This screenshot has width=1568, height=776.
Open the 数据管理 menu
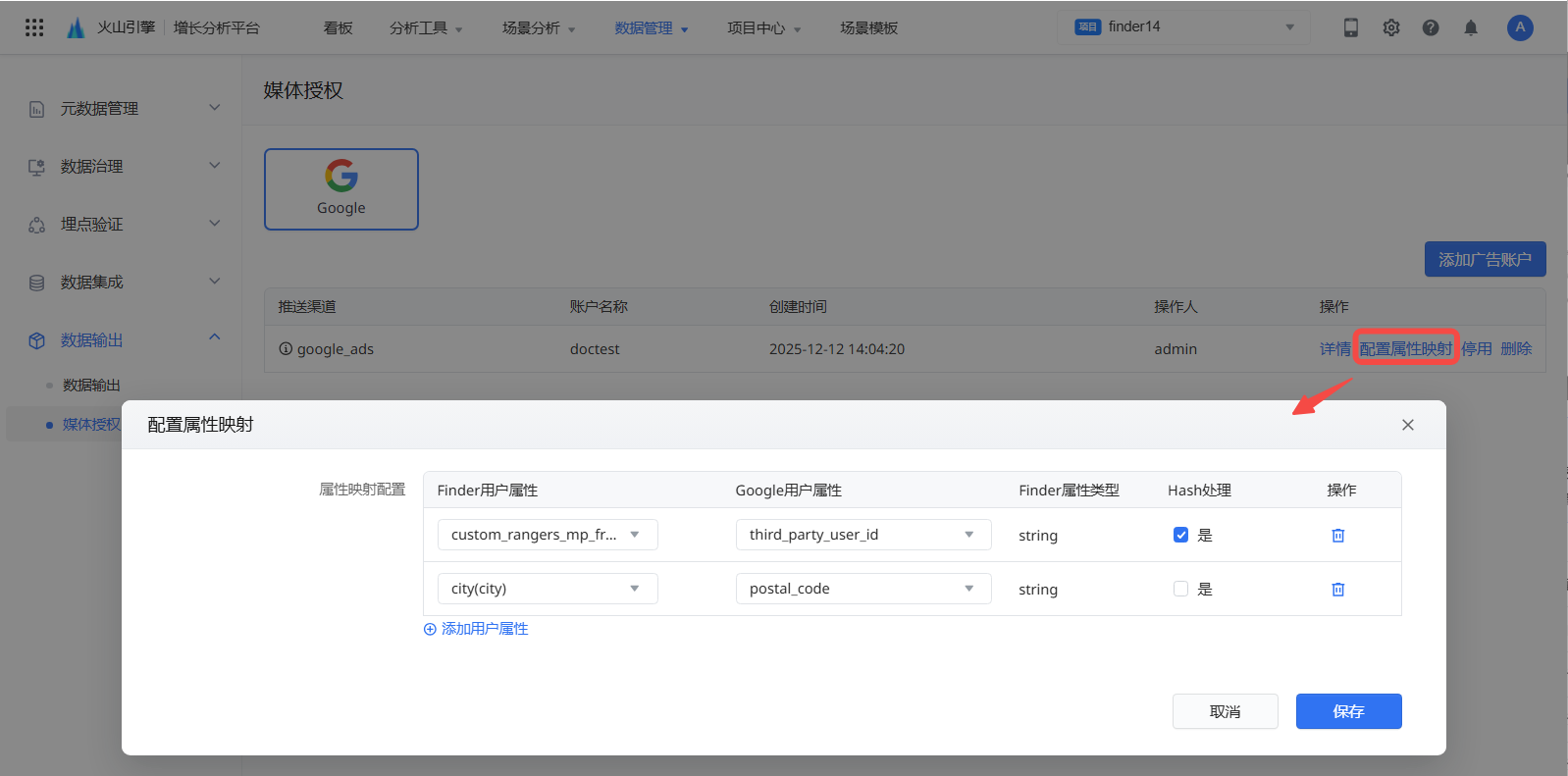[x=652, y=28]
